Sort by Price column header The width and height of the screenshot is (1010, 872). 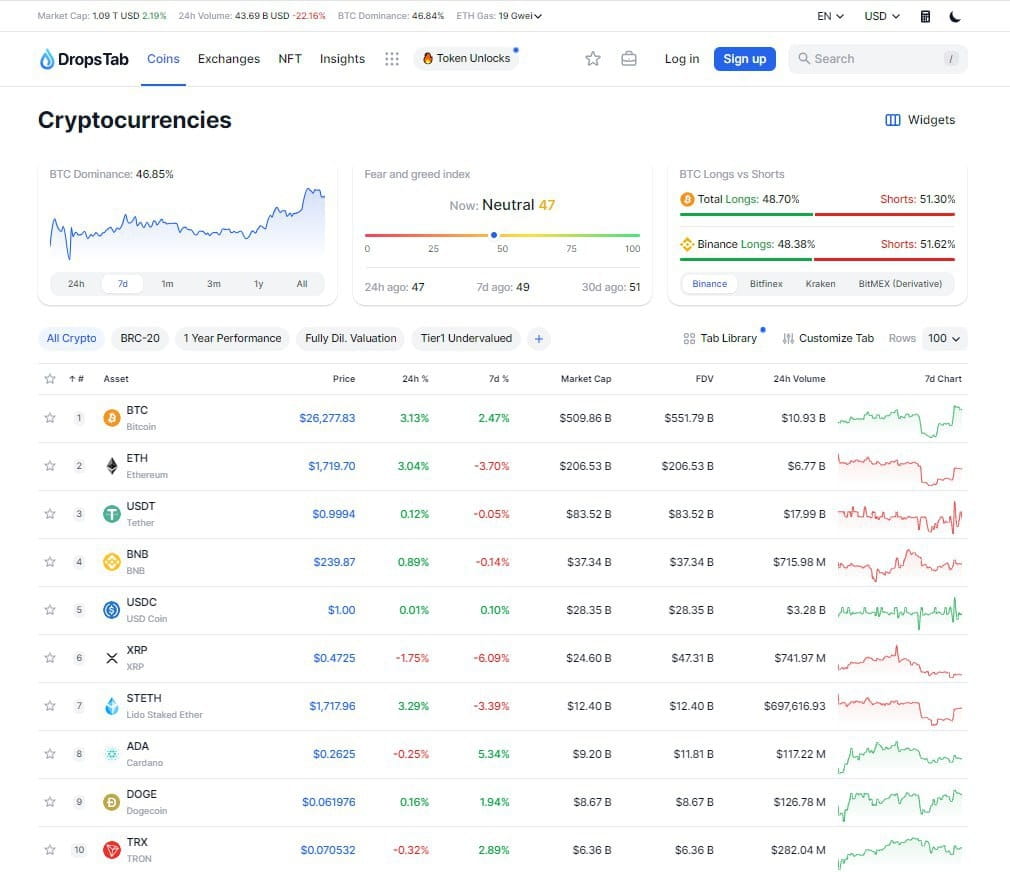click(x=344, y=379)
